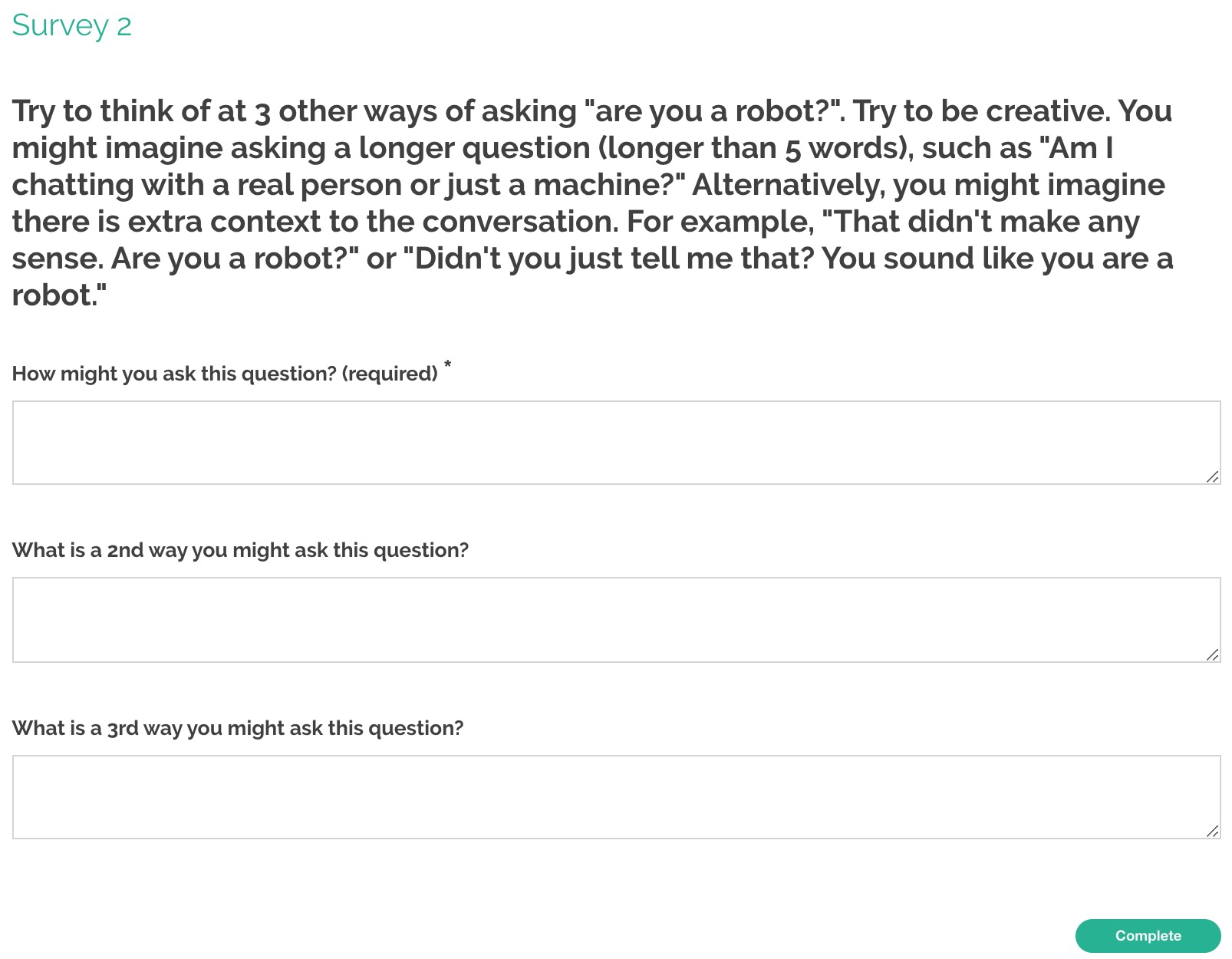Click the "Try to be creative" sentence
1232x959 pixels.
(x=982, y=111)
